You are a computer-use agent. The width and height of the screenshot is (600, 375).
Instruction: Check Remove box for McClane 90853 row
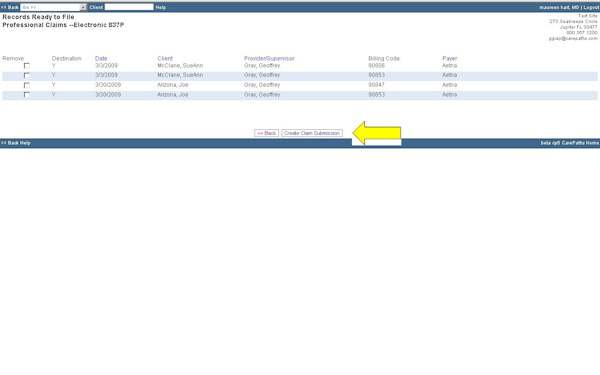point(26,75)
